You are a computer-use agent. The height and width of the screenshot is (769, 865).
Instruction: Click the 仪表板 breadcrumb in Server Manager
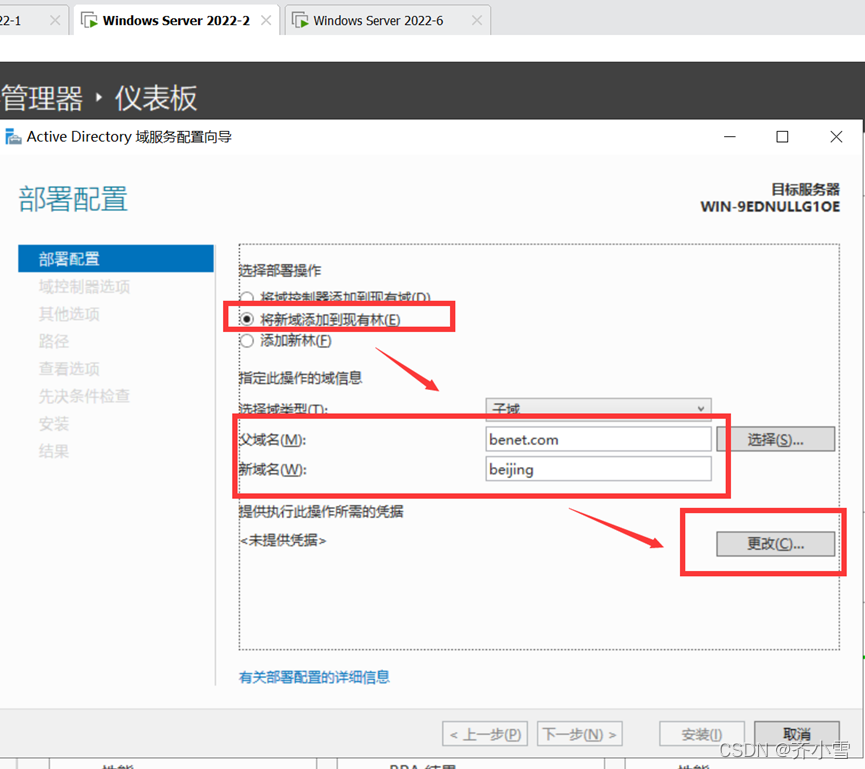(x=156, y=98)
